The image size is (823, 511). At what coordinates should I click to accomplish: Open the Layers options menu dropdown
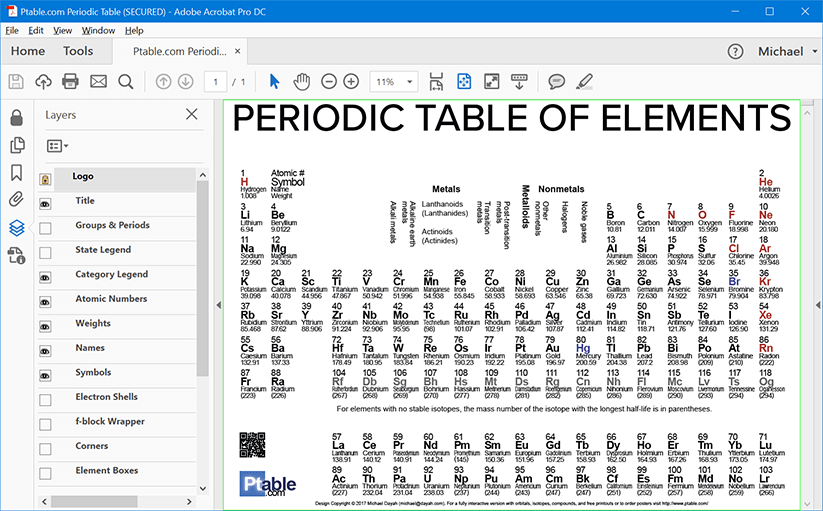coord(58,146)
